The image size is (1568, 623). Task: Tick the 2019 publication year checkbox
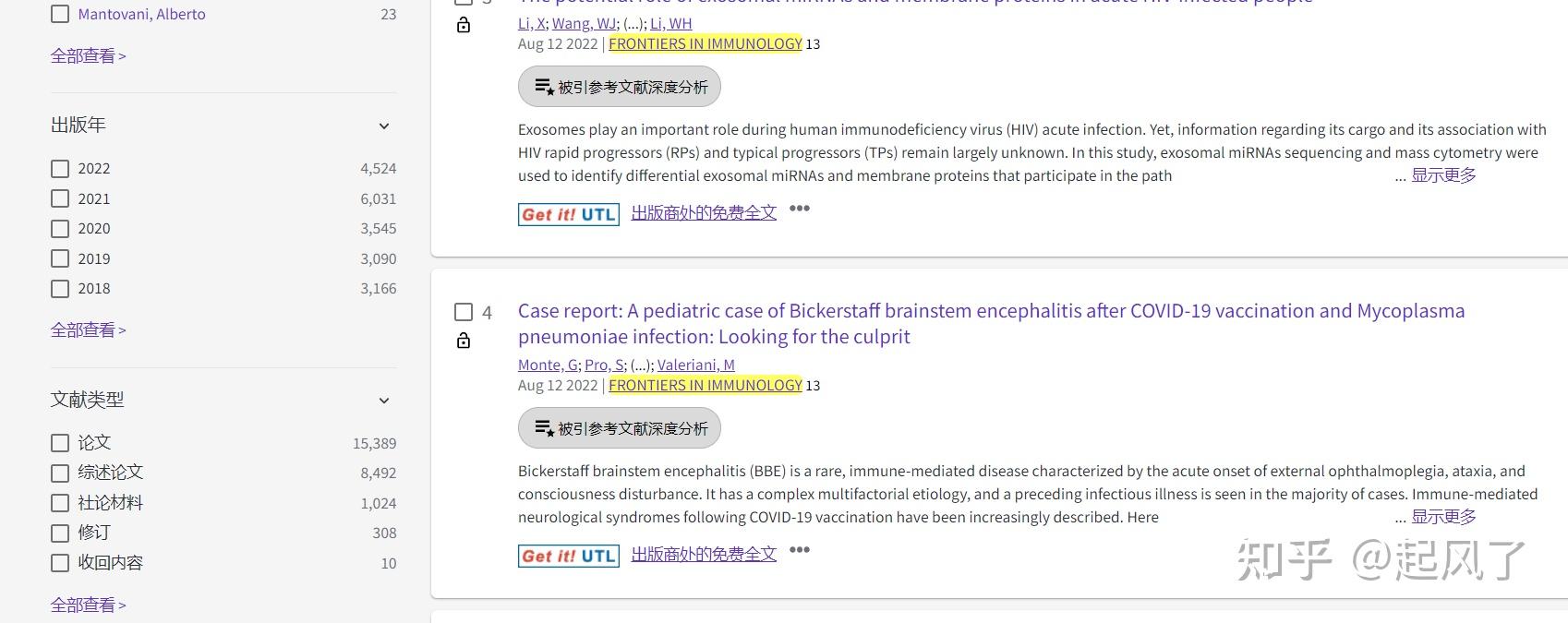click(60, 258)
